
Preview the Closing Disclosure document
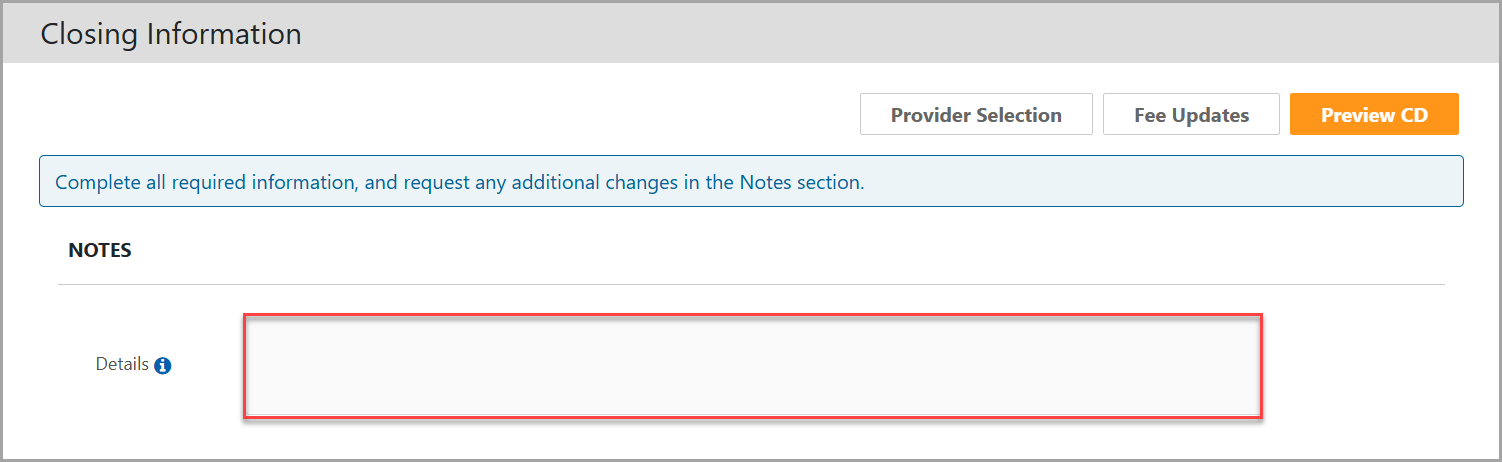(1373, 114)
